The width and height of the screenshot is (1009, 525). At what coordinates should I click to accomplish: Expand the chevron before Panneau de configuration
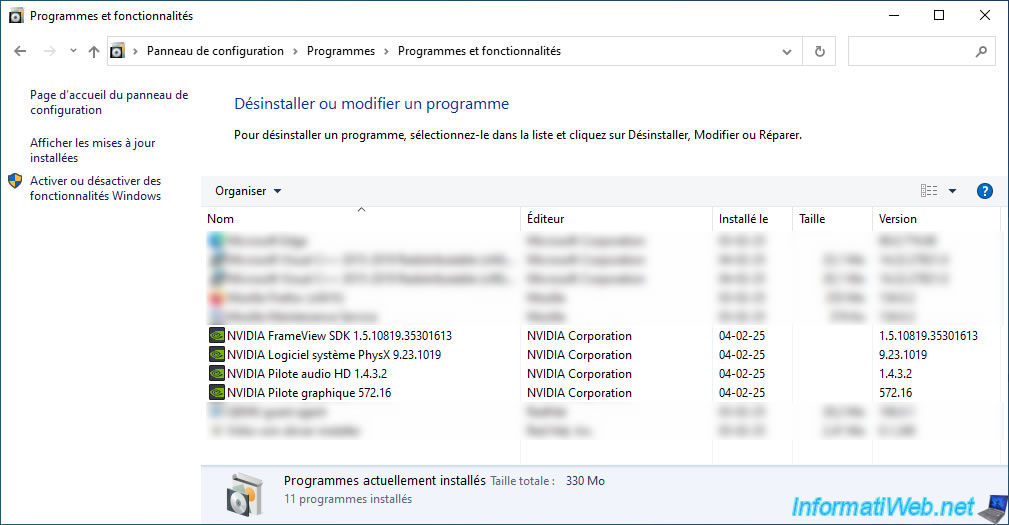coord(135,51)
